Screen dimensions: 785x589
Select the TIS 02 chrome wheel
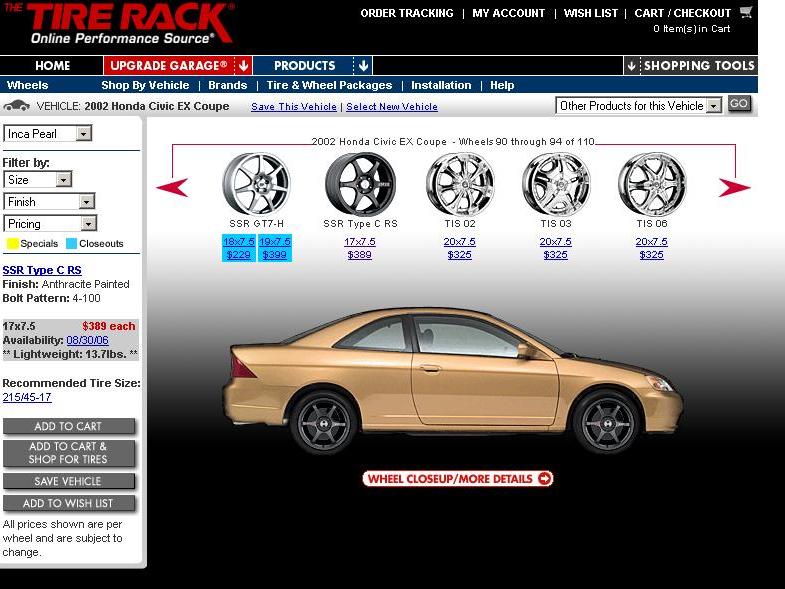pyautogui.click(x=460, y=183)
